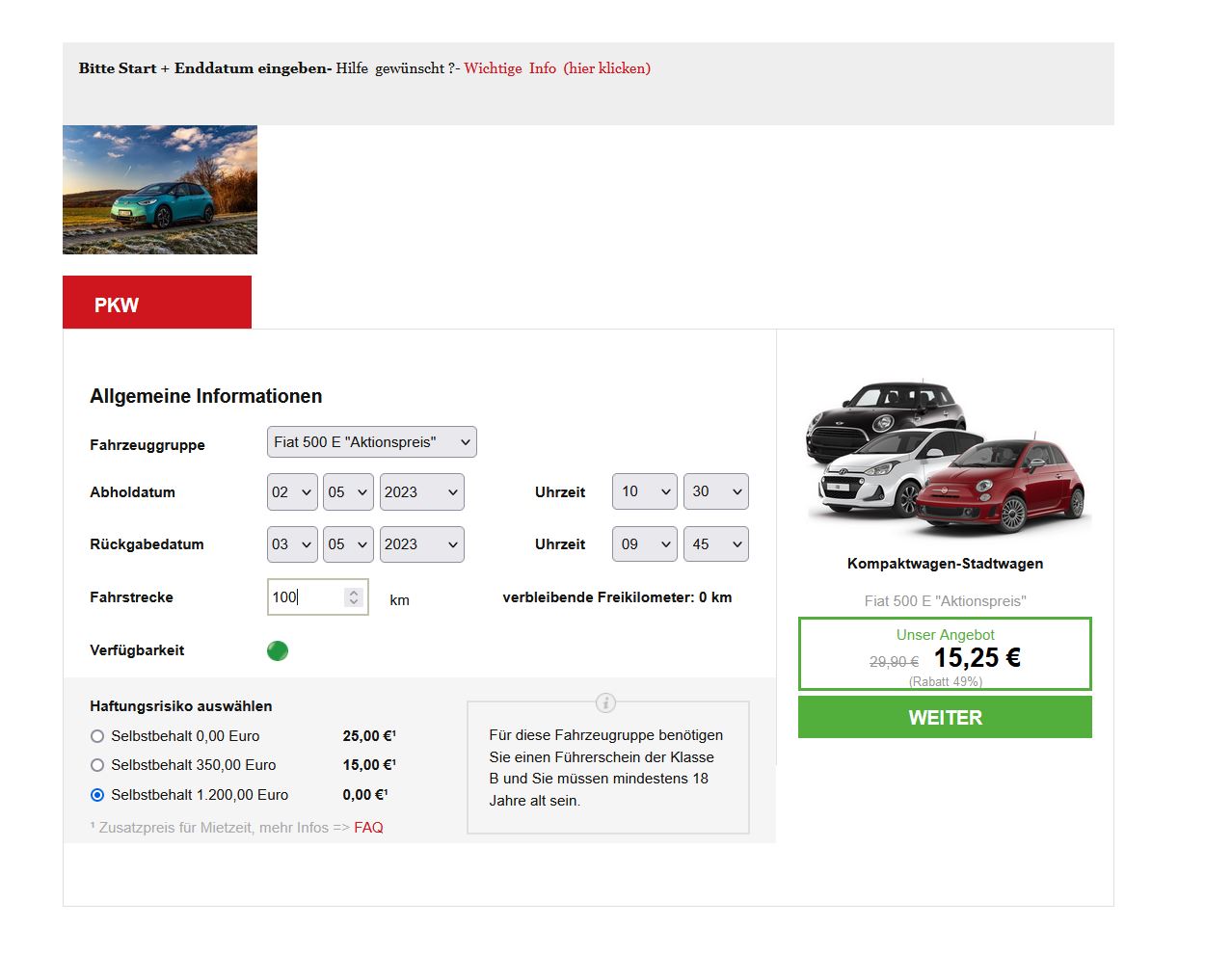Click the 0,00 € surcharge price
1232x953 pixels.
[x=364, y=795]
